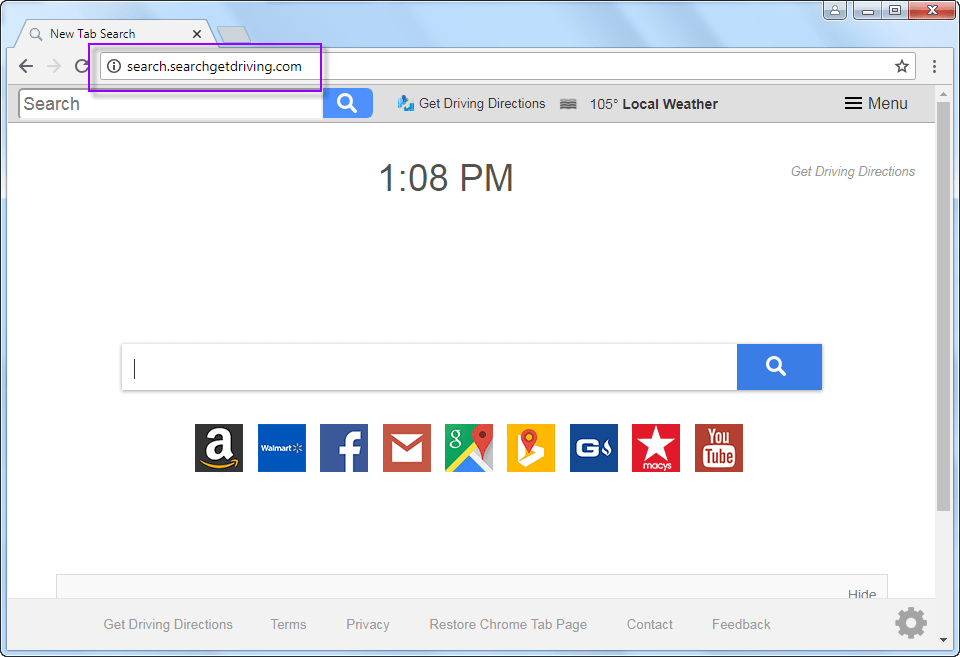Open the GasBuddy shortcut tile

click(x=594, y=448)
